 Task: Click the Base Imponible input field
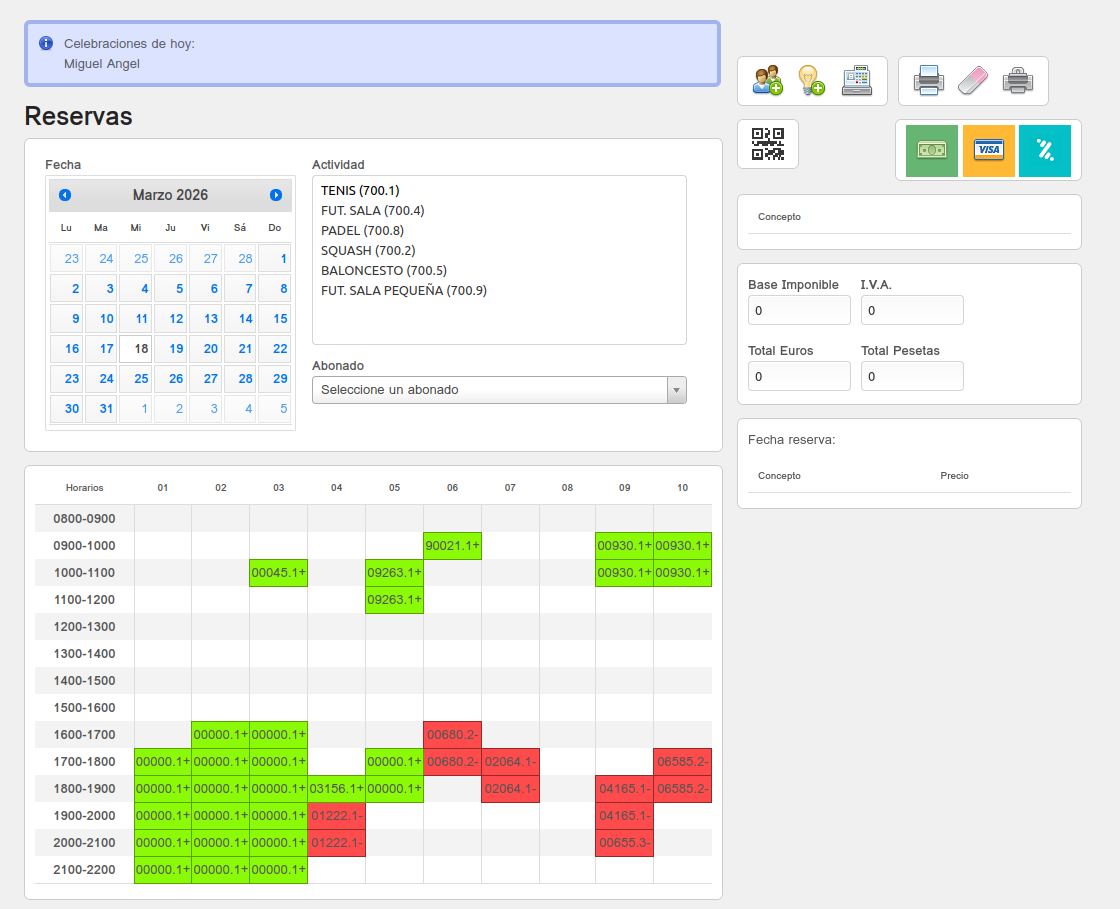point(799,311)
